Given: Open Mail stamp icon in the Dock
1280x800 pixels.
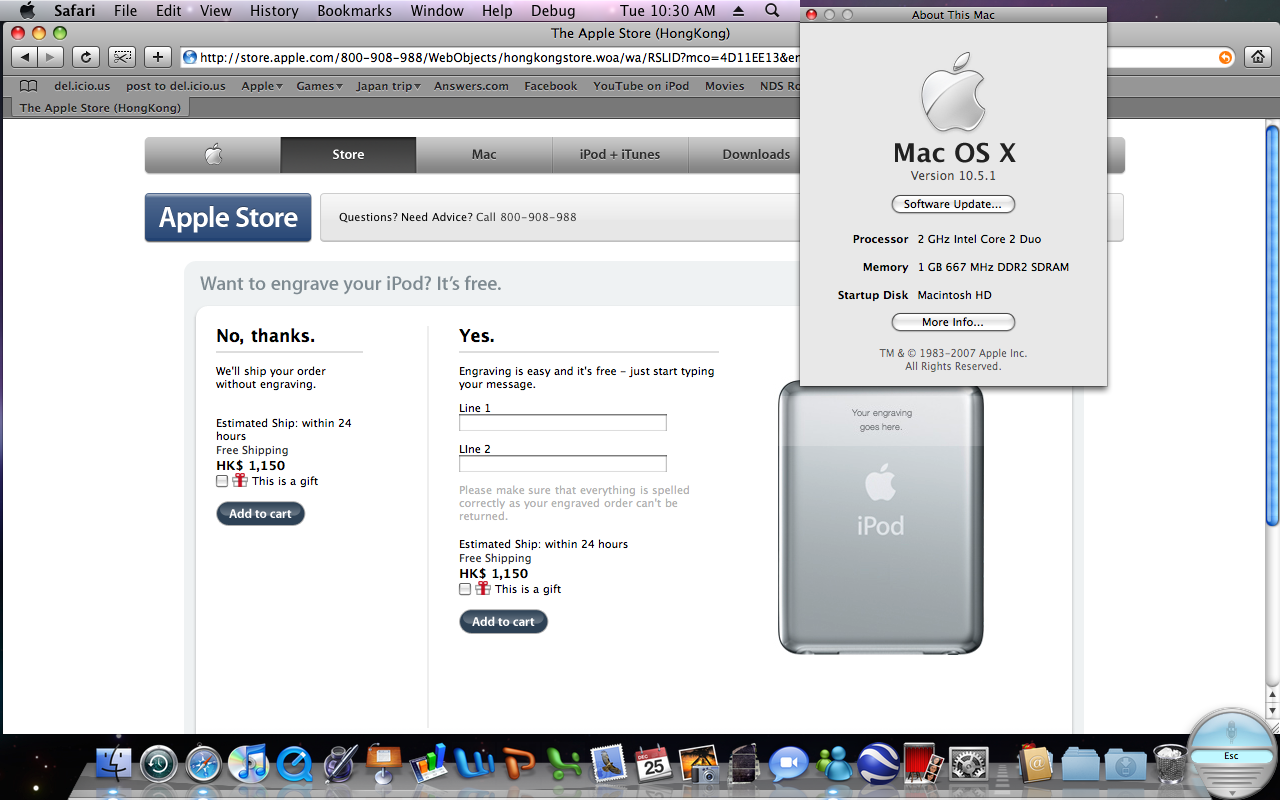Looking at the screenshot, I should [608, 765].
